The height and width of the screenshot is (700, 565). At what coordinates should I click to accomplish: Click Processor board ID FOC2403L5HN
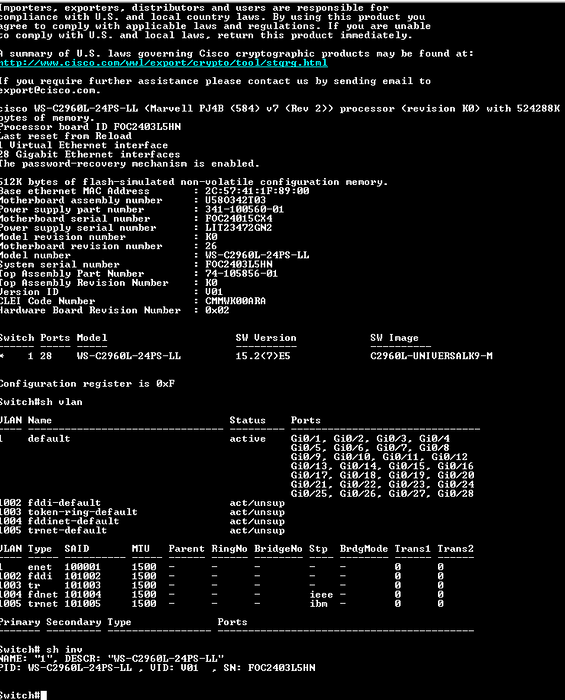click(90, 127)
